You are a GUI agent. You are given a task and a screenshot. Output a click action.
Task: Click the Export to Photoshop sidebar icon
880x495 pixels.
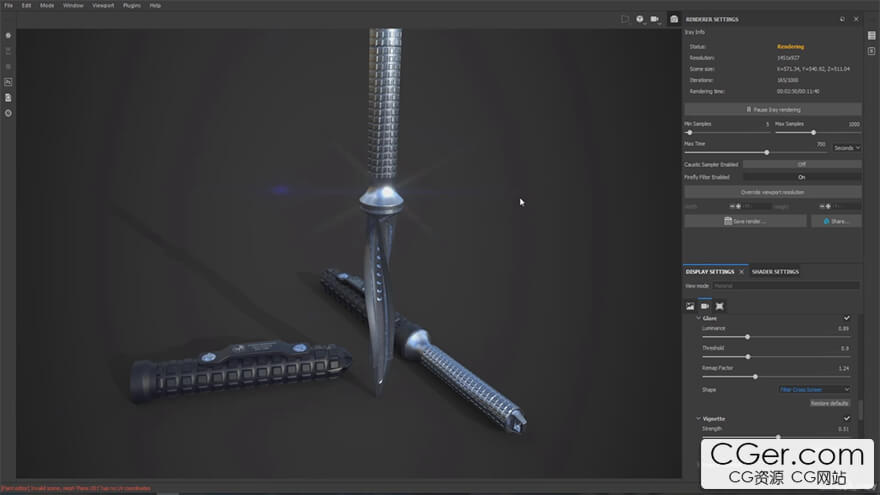8,82
